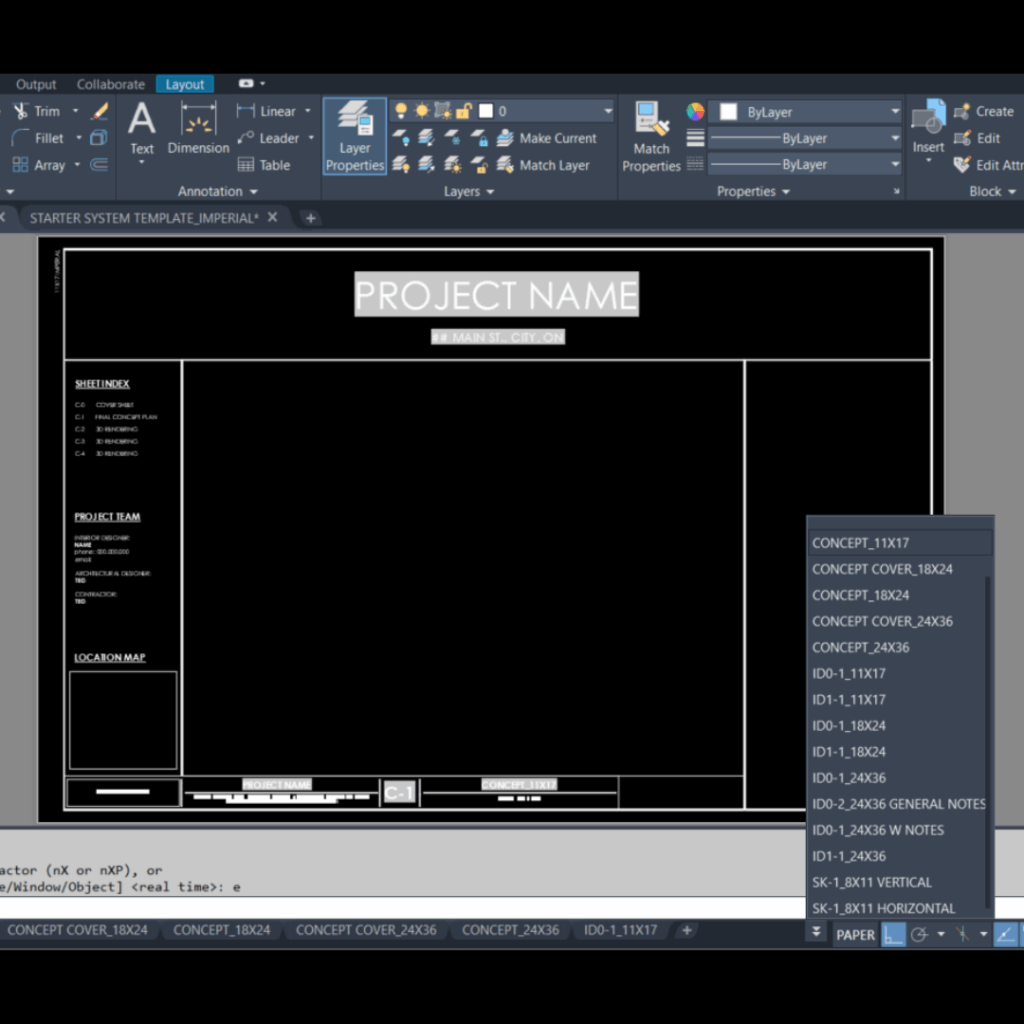
Task: Insert a Table from Annotation panel
Action: [264, 165]
